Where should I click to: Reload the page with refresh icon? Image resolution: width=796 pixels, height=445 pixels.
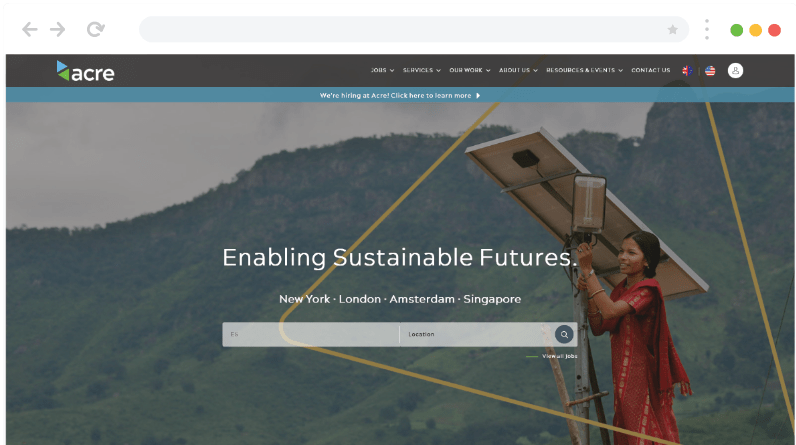(x=95, y=29)
